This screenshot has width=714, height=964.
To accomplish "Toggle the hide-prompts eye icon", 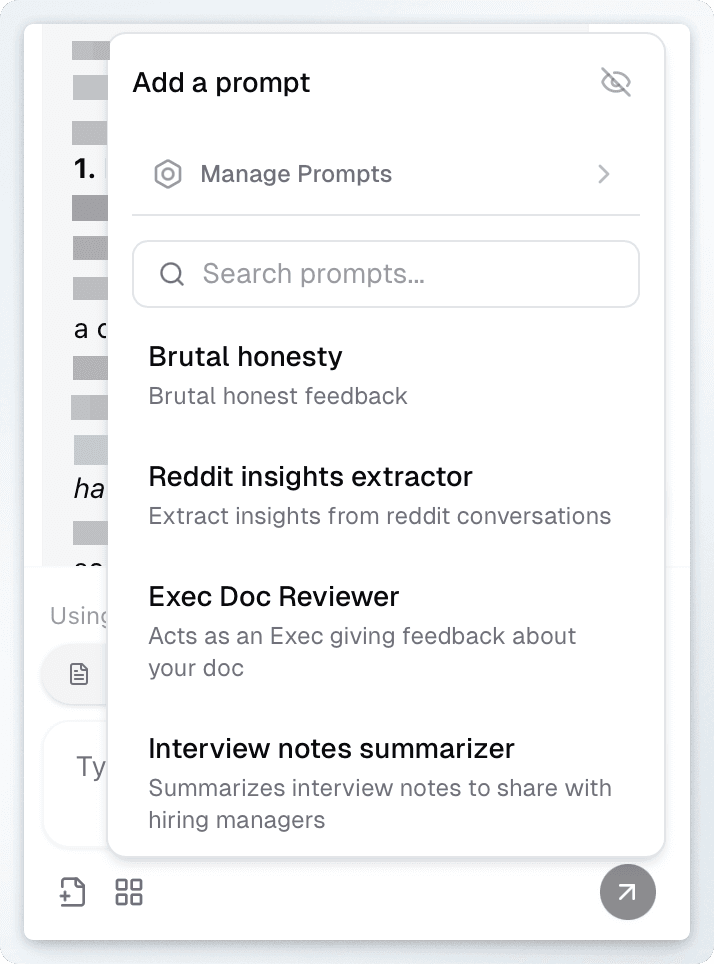I will pyautogui.click(x=616, y=82).
